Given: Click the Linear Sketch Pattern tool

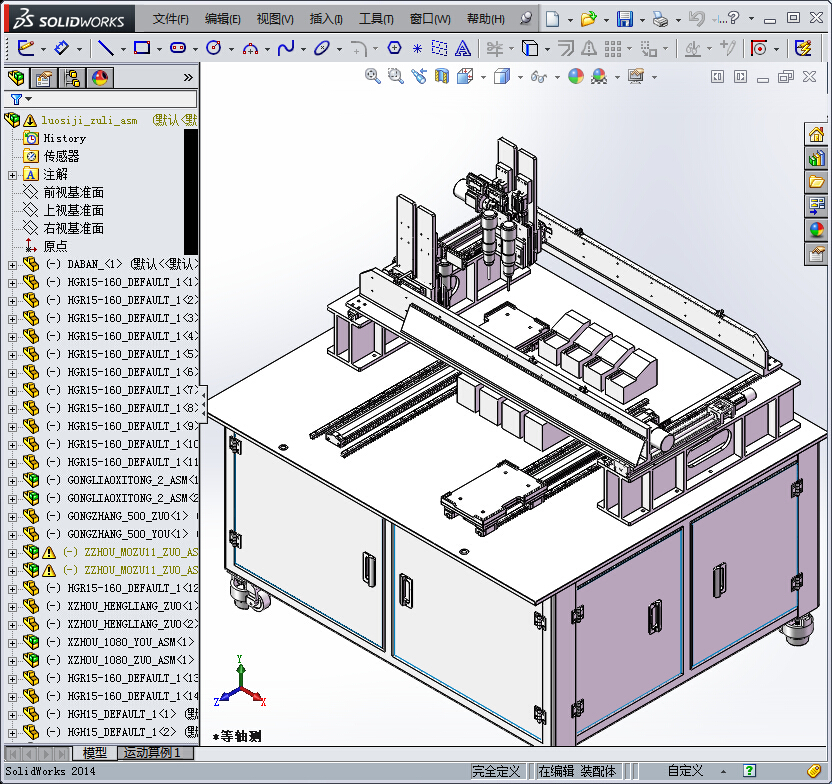Looking at the screenshot, I should click(x=612, y=49).
